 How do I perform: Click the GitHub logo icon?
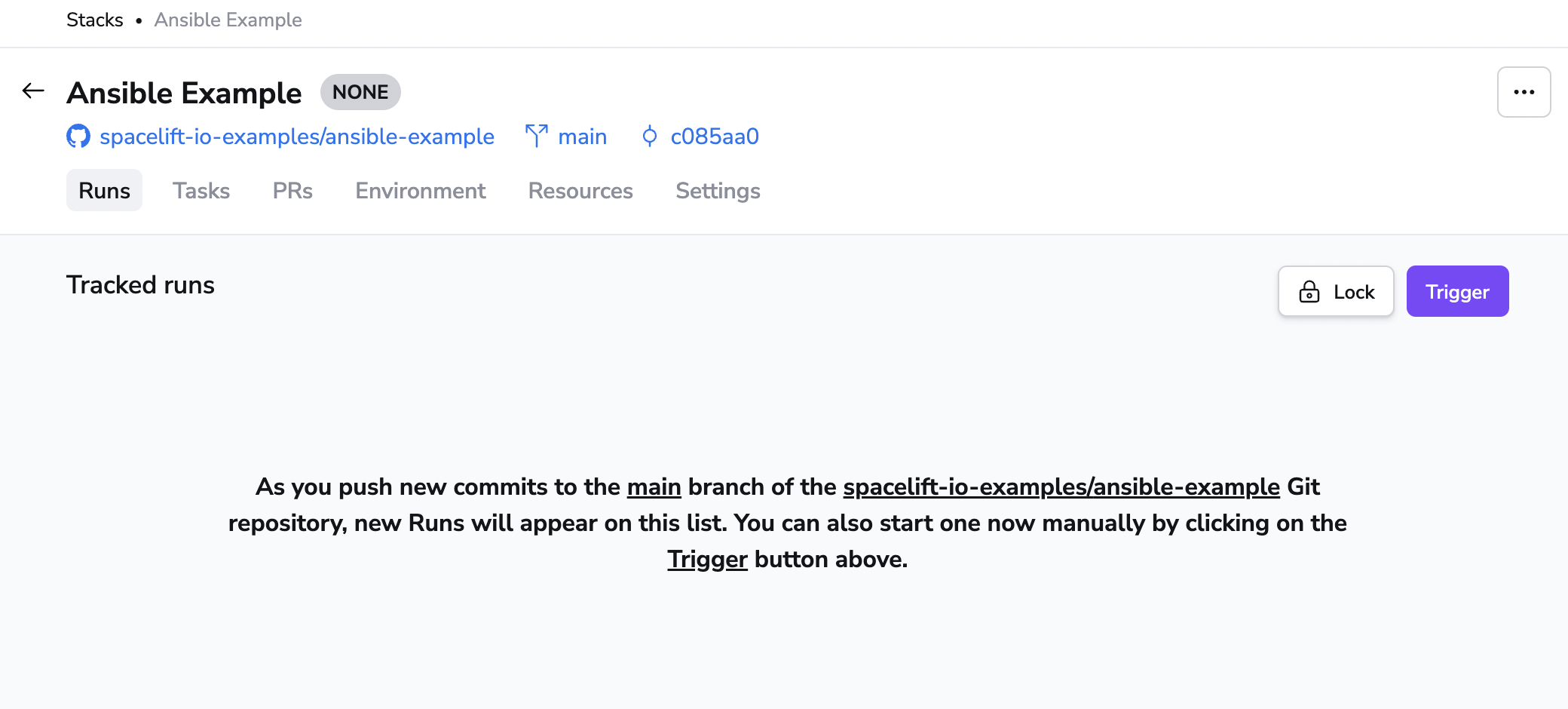tap(78, 137)
